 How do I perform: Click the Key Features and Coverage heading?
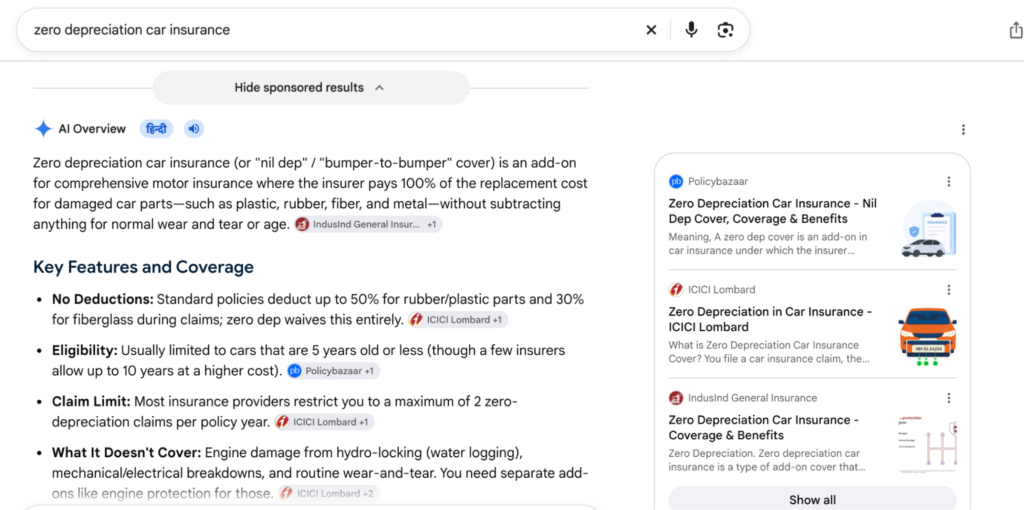coord(143,267)
